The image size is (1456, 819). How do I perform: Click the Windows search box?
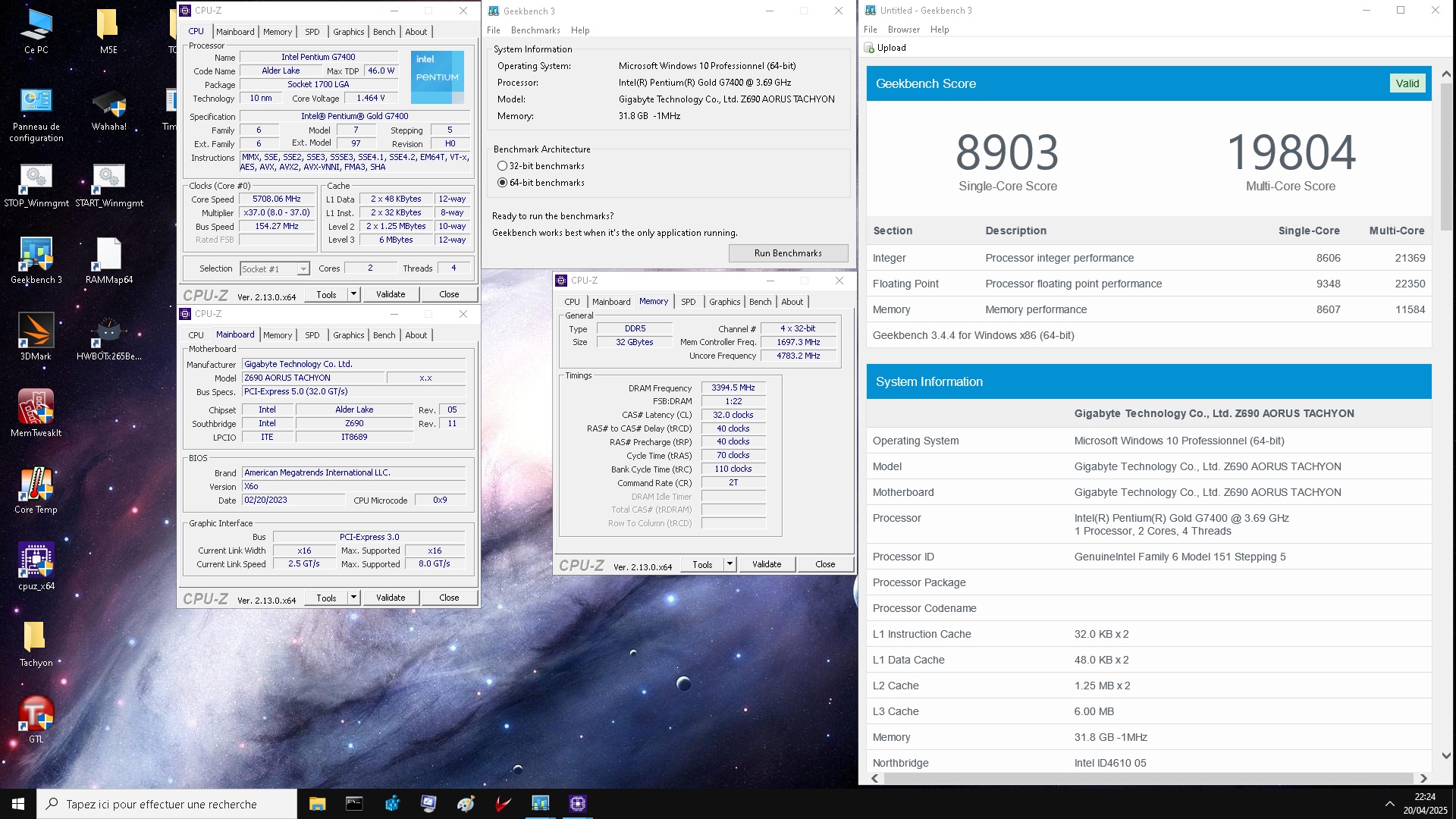[x=167, y=804]
